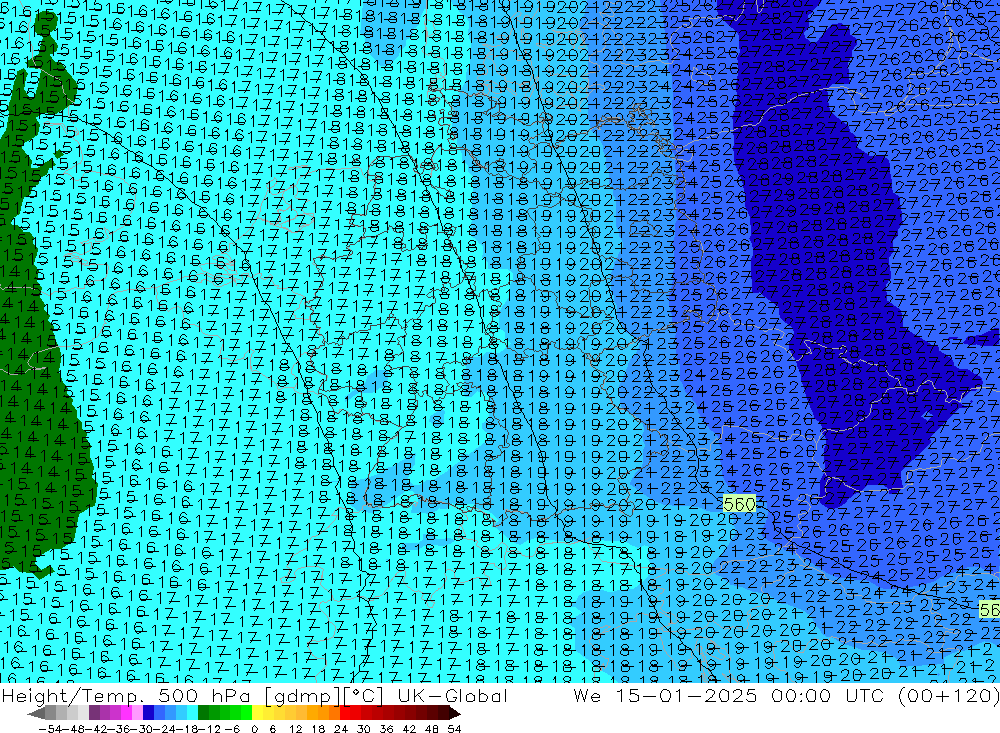Click the '54' legend value at the scale end
Image resolution: width=1000 pixels, height=733 pixels.
455,729
